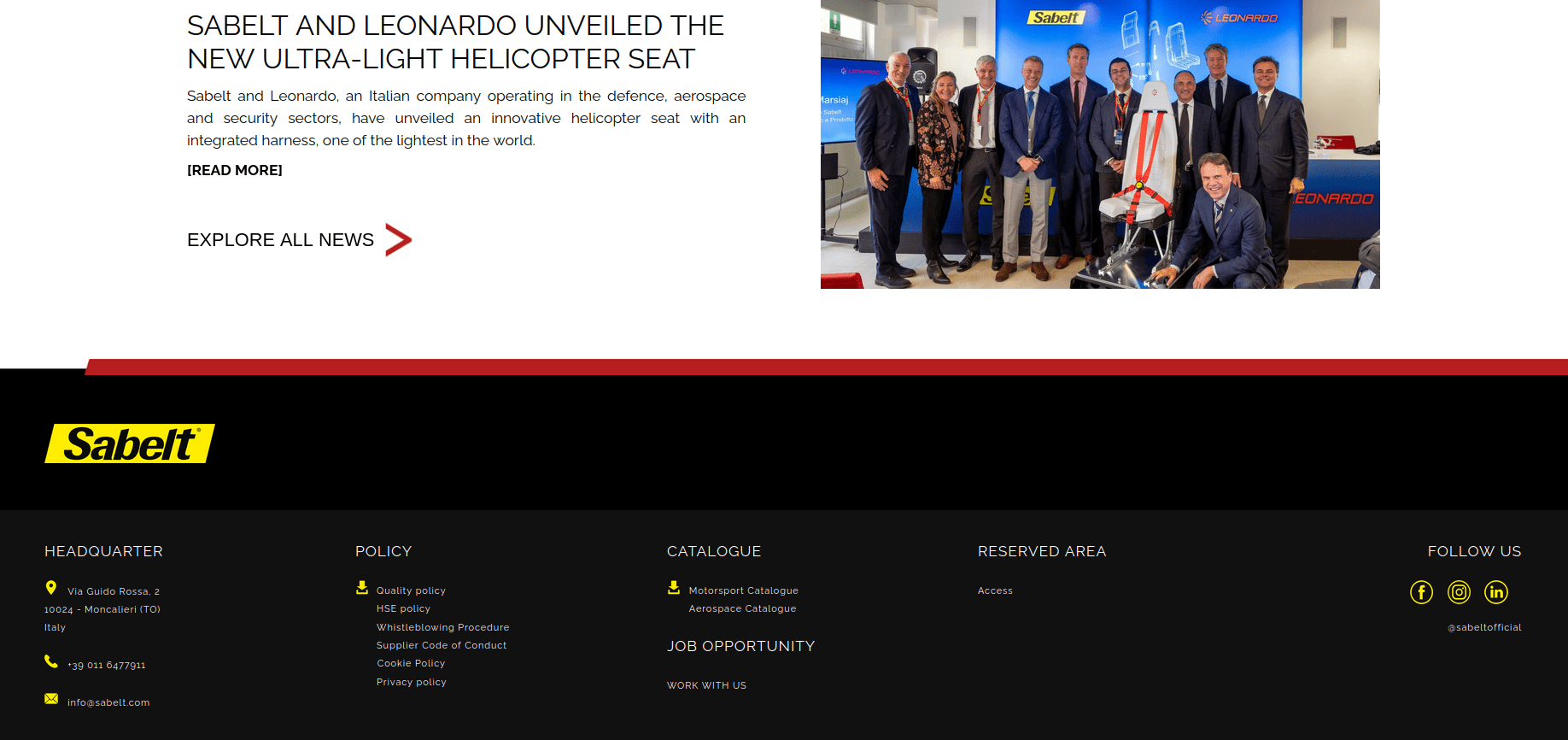The image size is (1568, 740).
Task: Click the phone icon in Headquarter section
Action: pos(51,662)
